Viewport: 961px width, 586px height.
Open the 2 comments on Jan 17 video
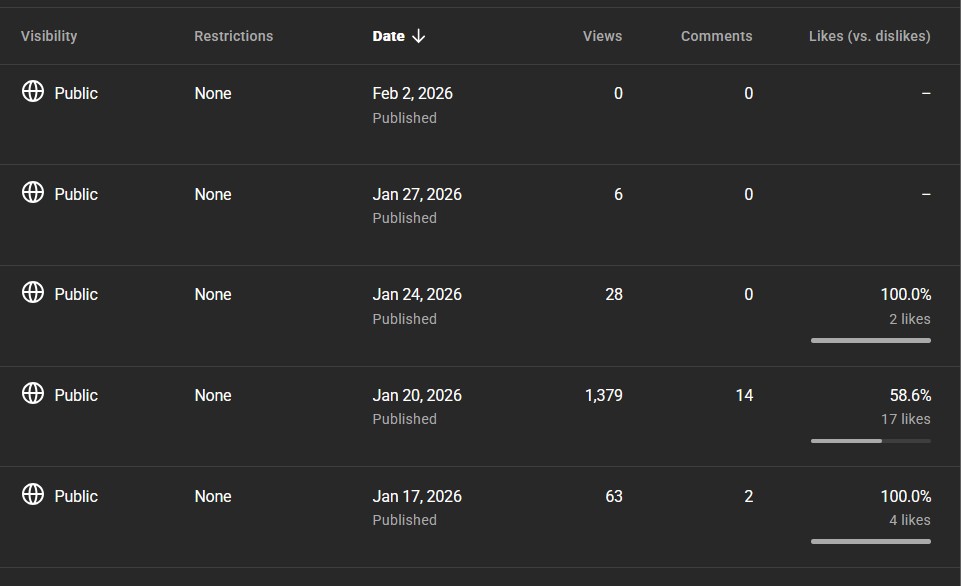[x=748, y=496]
